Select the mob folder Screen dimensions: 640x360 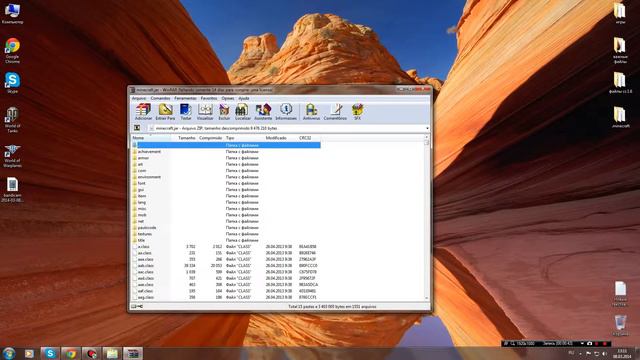pos(142,215)
